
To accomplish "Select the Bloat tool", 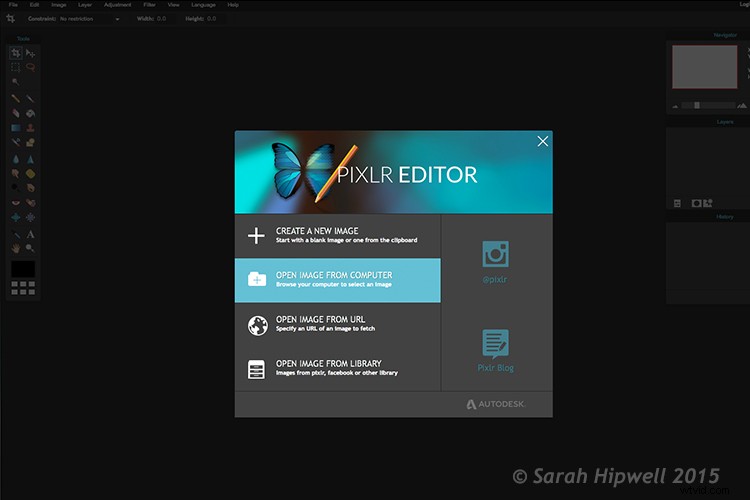I will [x=16, y=217].
